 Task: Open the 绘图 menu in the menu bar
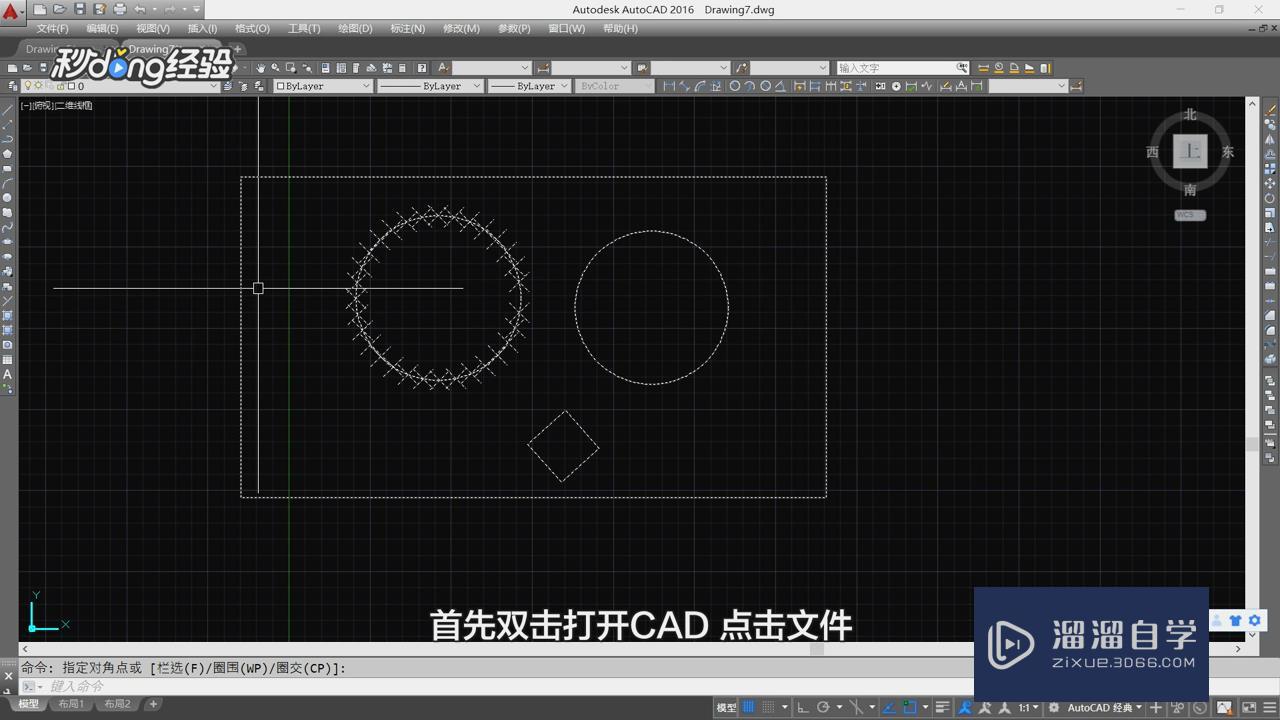point(355,28)
